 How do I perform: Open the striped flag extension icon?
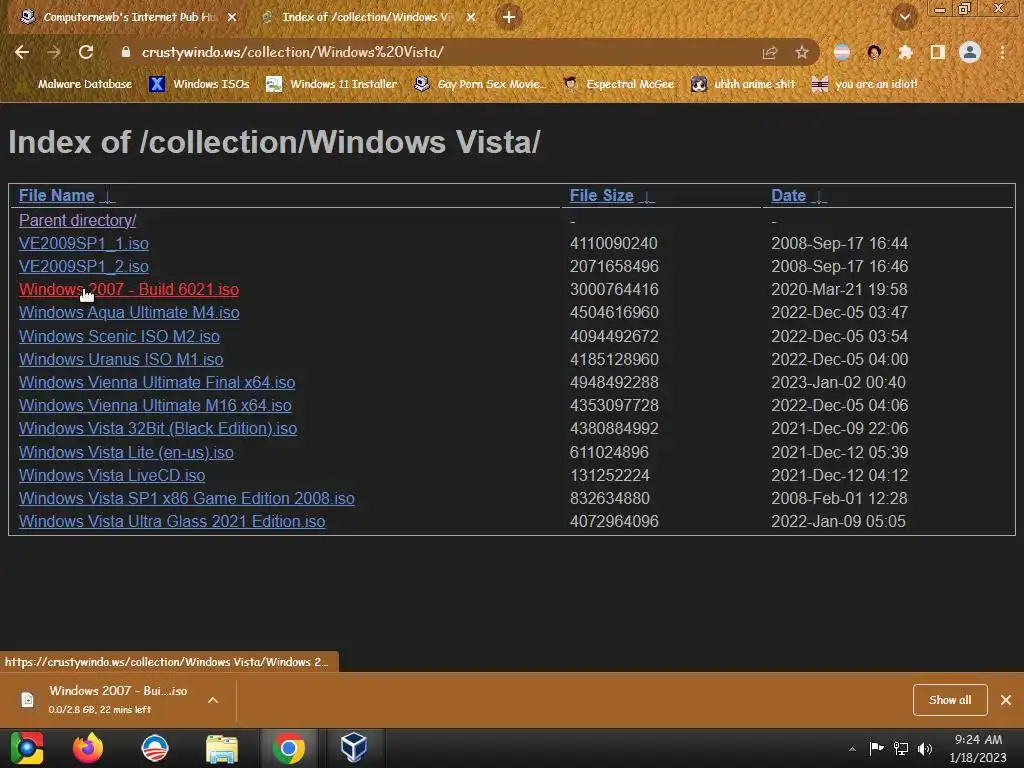coord(842,52)
